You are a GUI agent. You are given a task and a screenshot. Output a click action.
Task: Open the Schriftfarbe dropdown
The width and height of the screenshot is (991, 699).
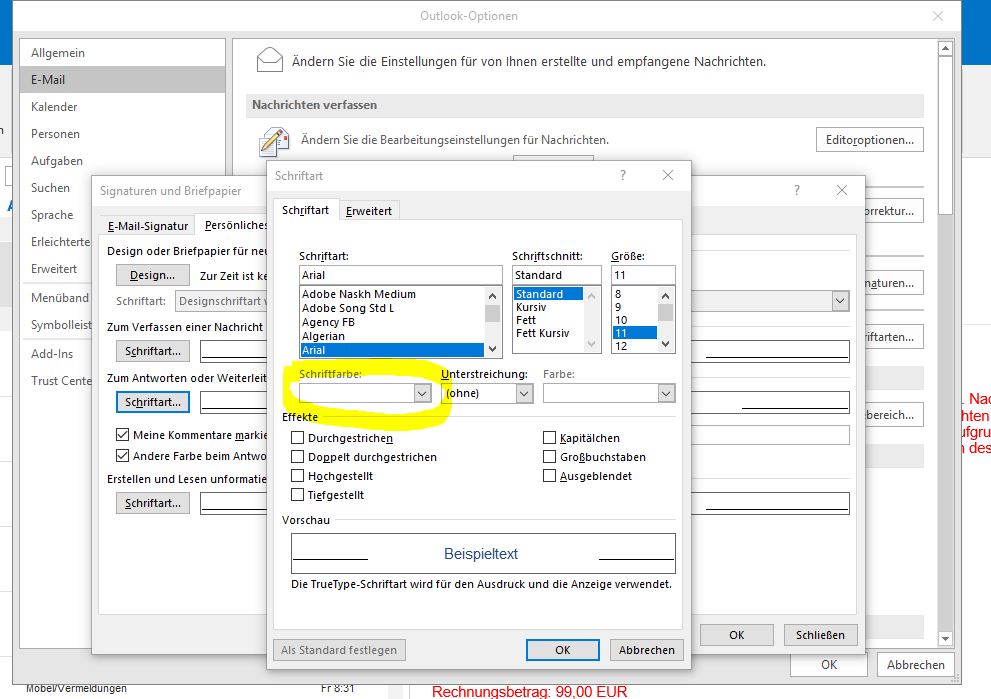click(x=422, y=393)
